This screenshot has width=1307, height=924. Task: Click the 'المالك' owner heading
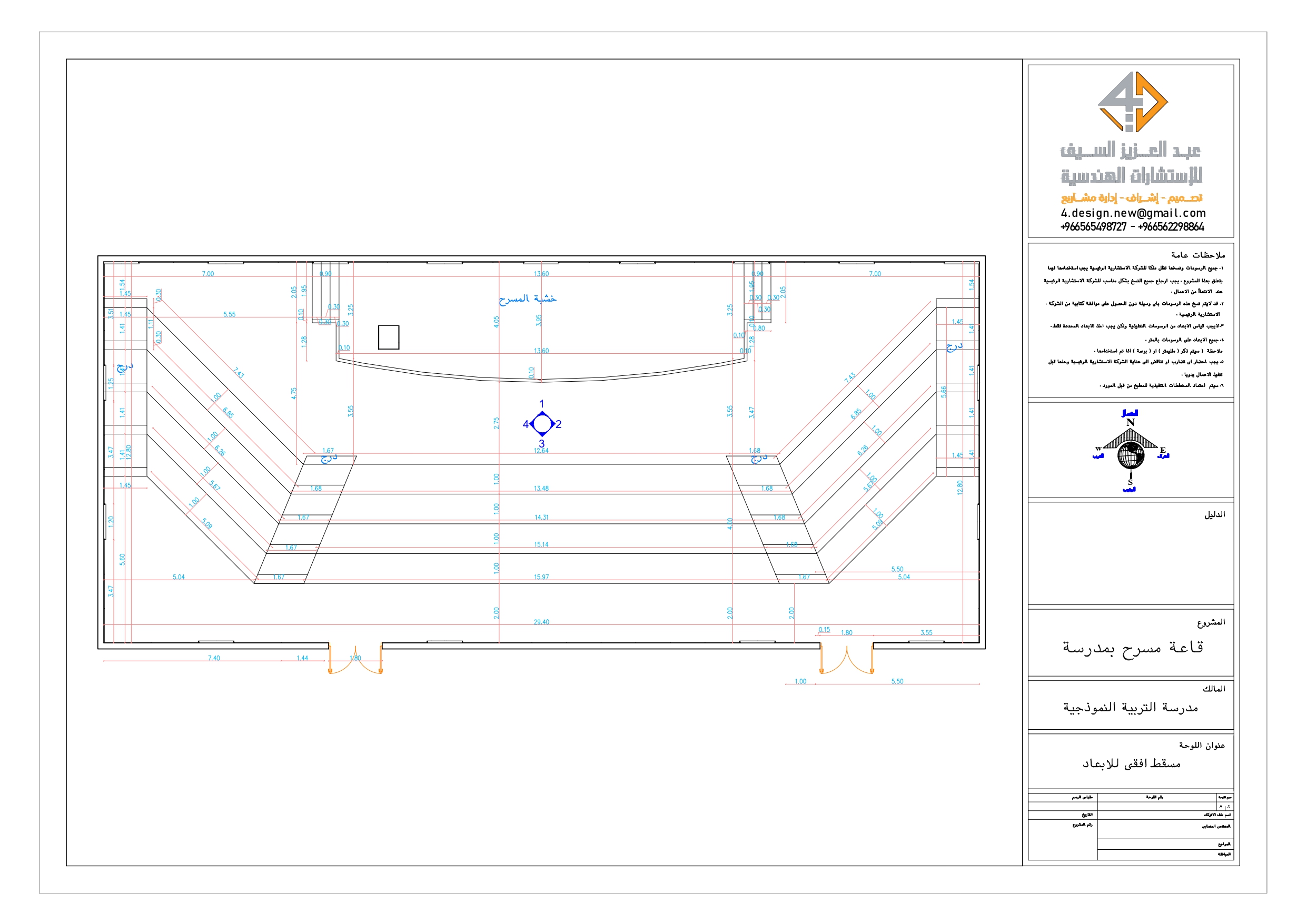click(x=1214, y=689)
